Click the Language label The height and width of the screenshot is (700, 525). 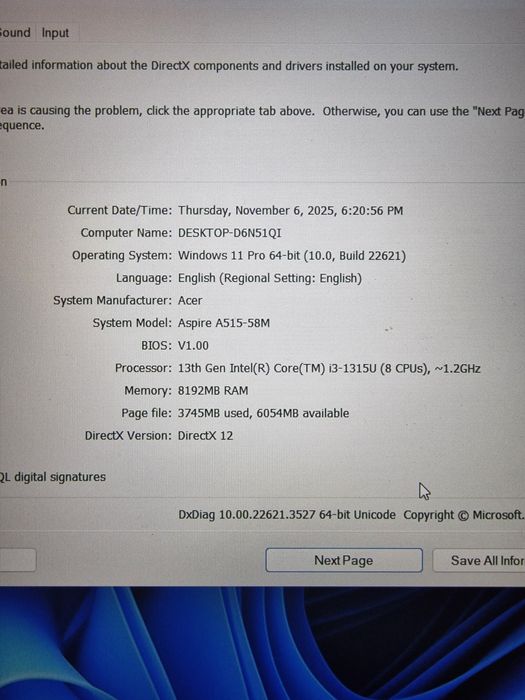coord(144,278)
